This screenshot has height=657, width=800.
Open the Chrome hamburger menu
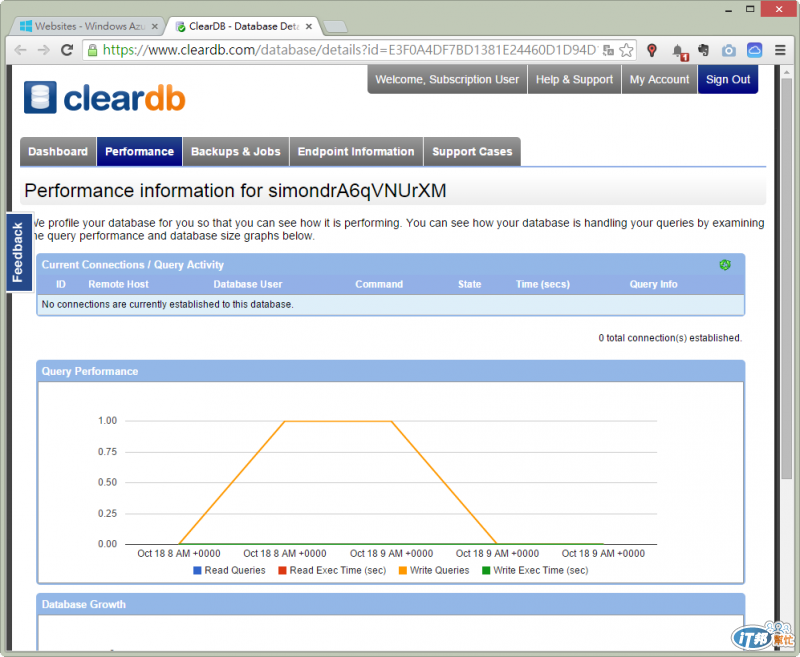(780, 50)
